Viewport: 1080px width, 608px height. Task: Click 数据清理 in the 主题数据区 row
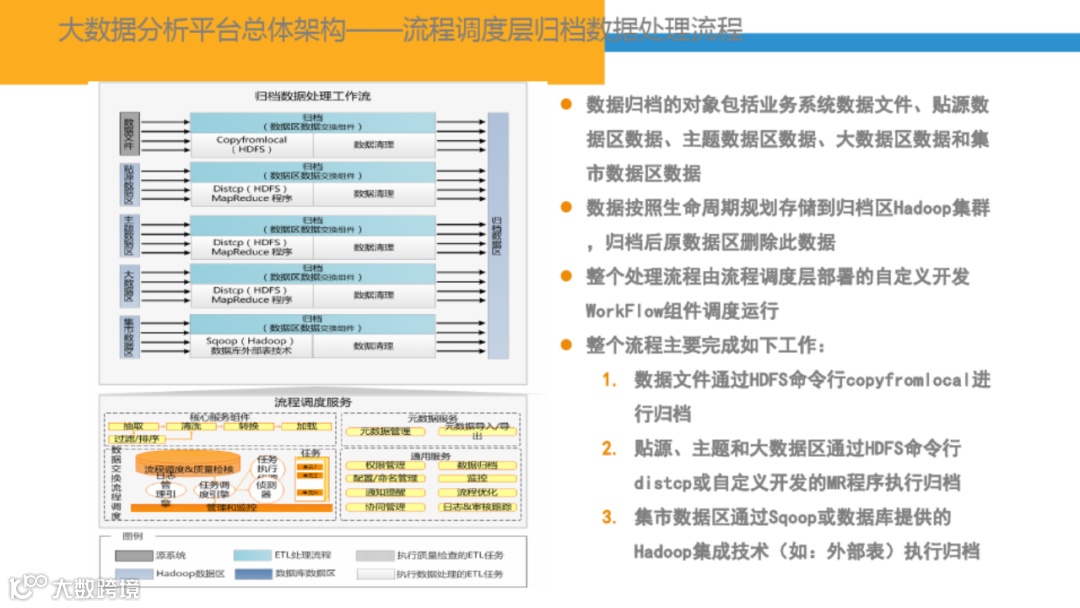pyautogui.click(x=374, y=247)
